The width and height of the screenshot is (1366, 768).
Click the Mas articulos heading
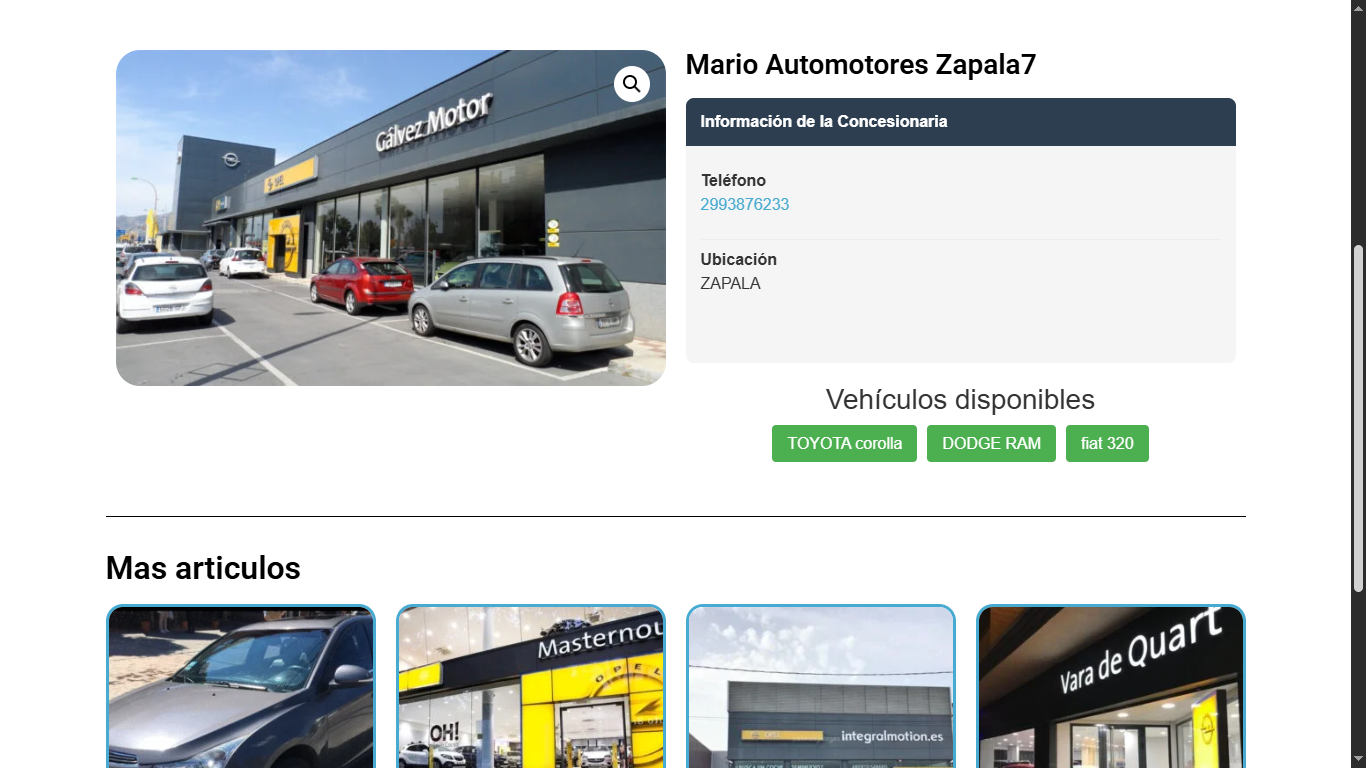tap(203, 568)
